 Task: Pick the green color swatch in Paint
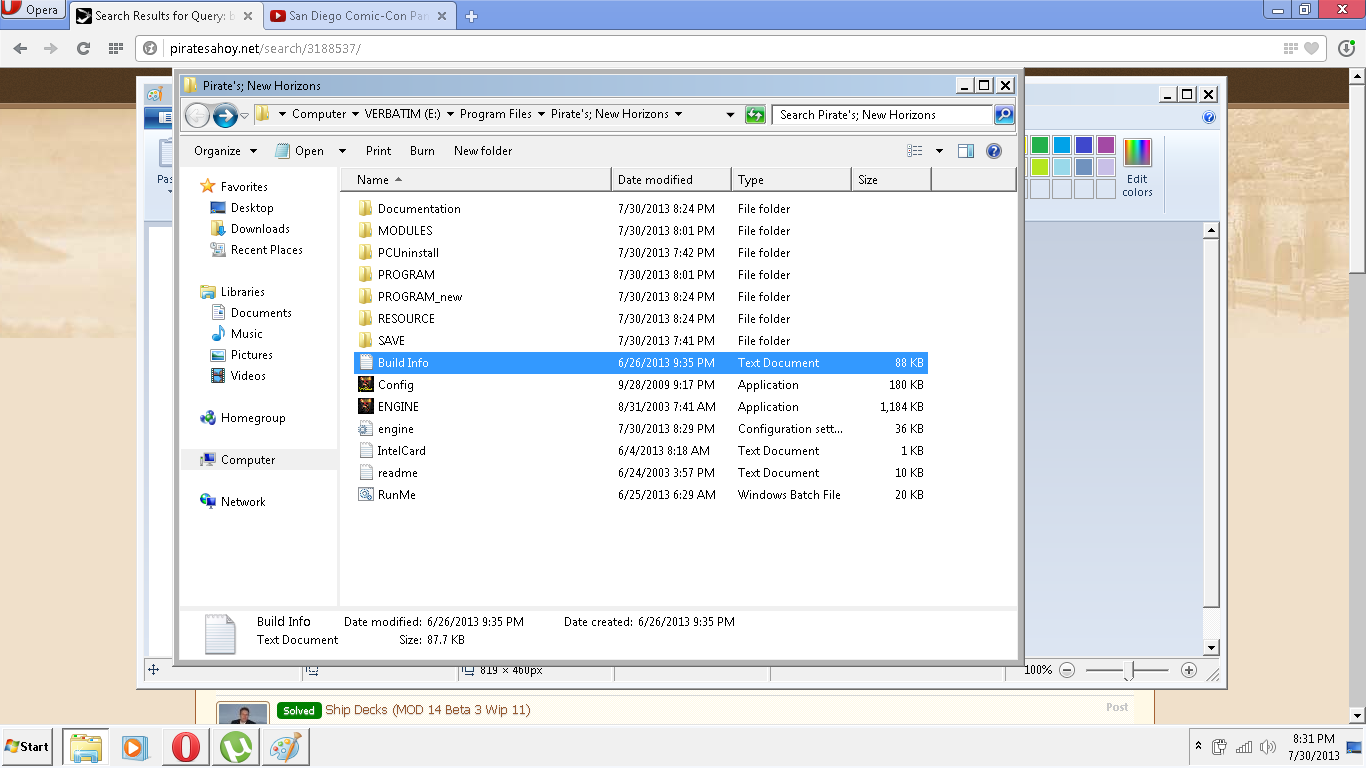tap(1039, 145)
